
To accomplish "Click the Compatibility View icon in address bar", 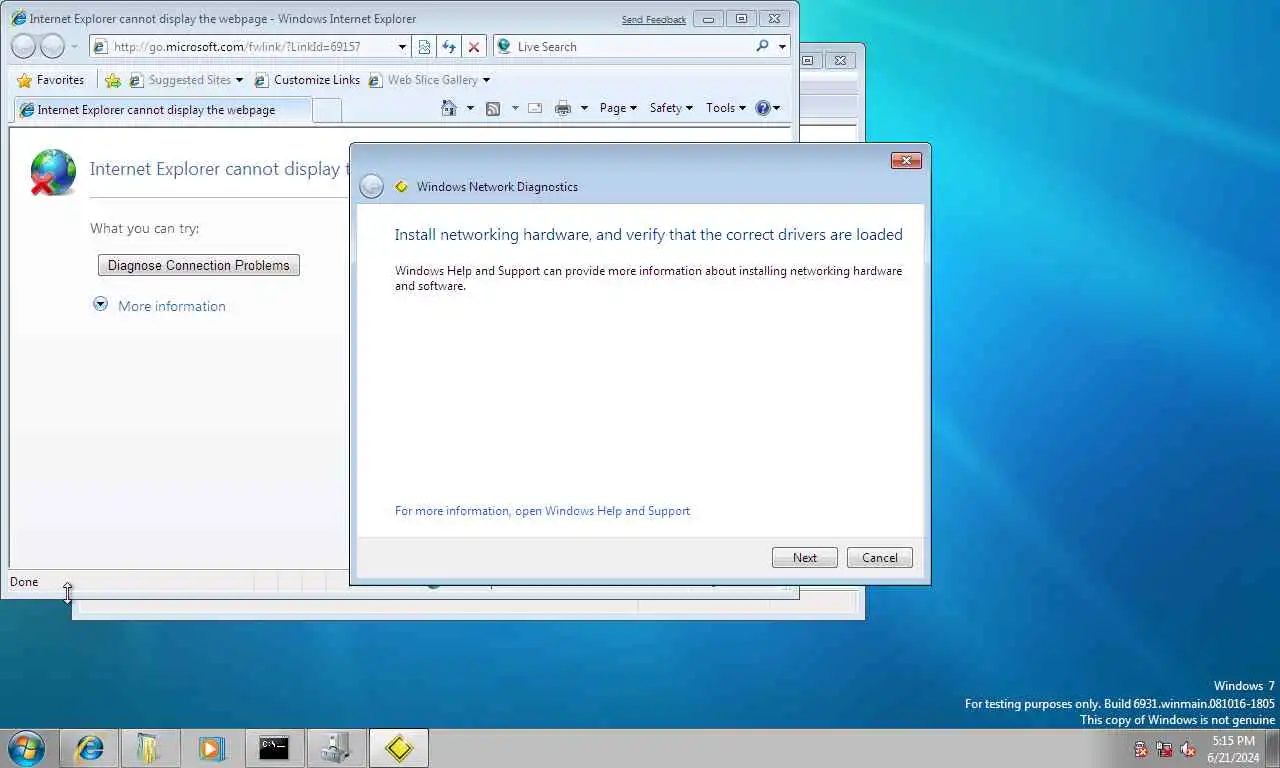I will tap(424, 46).
